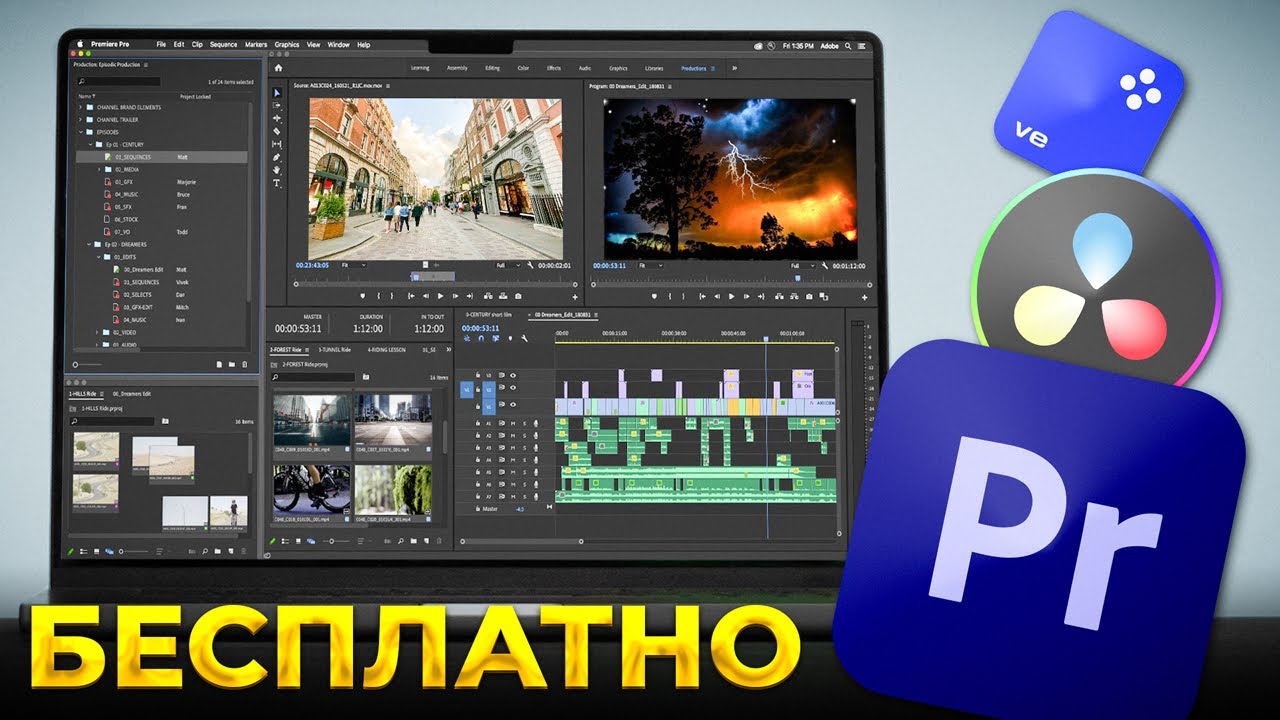
Task: Add marker in Source monitor
Action: 362,296
